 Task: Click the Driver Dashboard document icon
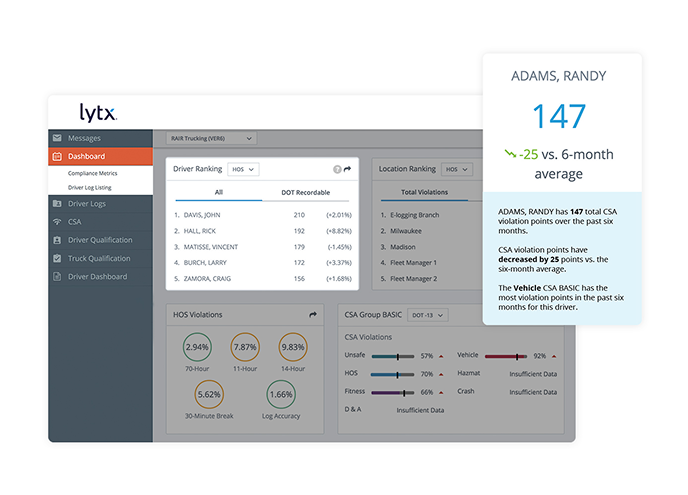57,276
